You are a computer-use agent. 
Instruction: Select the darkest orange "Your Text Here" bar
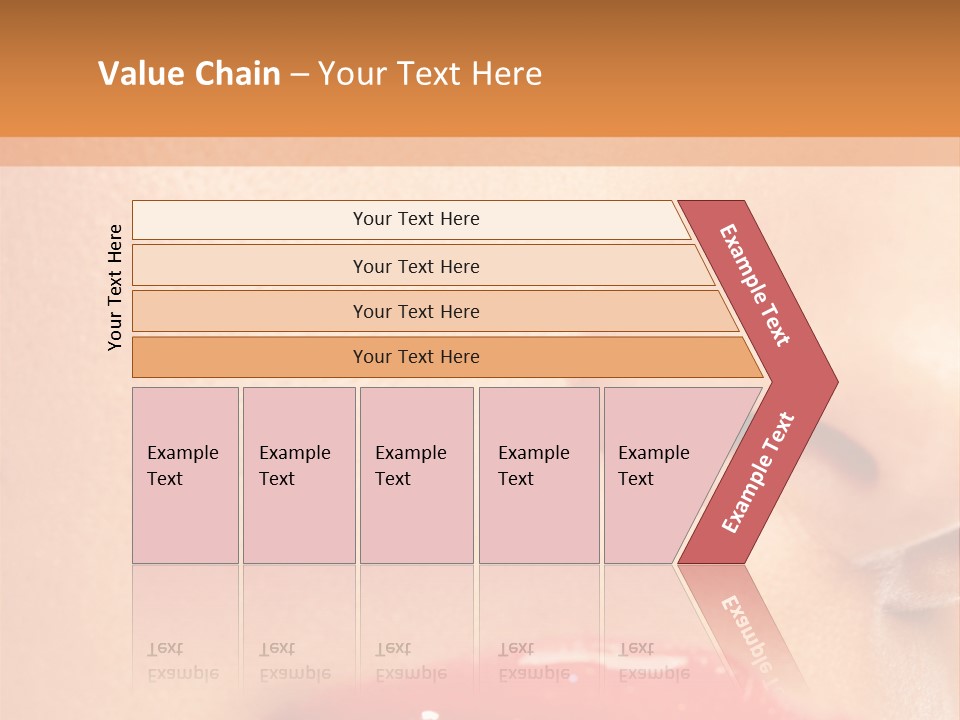[415, 357]
